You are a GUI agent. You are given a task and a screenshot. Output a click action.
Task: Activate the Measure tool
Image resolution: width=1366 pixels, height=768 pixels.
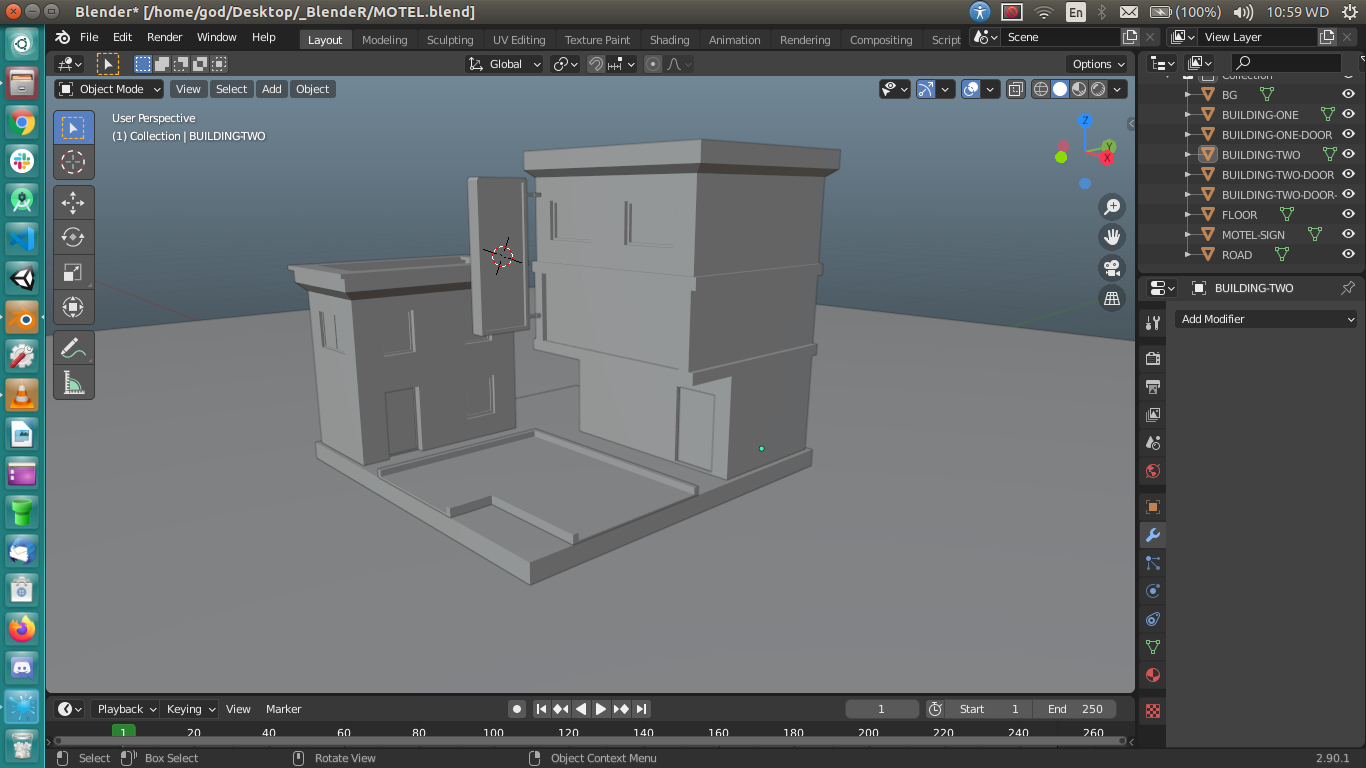74,381
